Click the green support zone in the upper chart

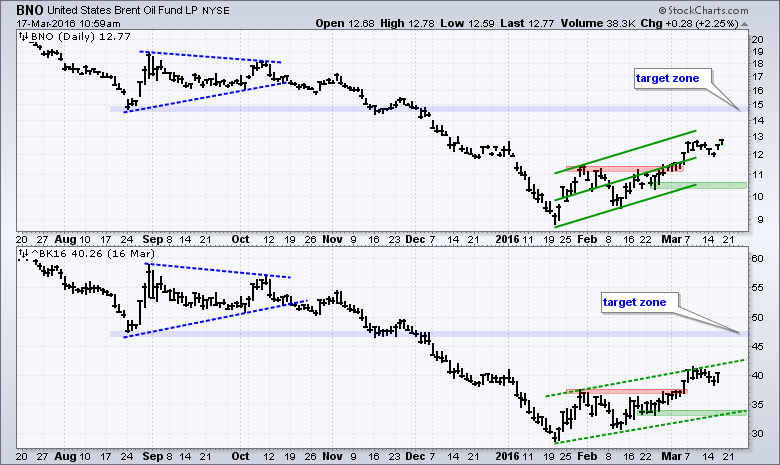(x=699, y=186)
